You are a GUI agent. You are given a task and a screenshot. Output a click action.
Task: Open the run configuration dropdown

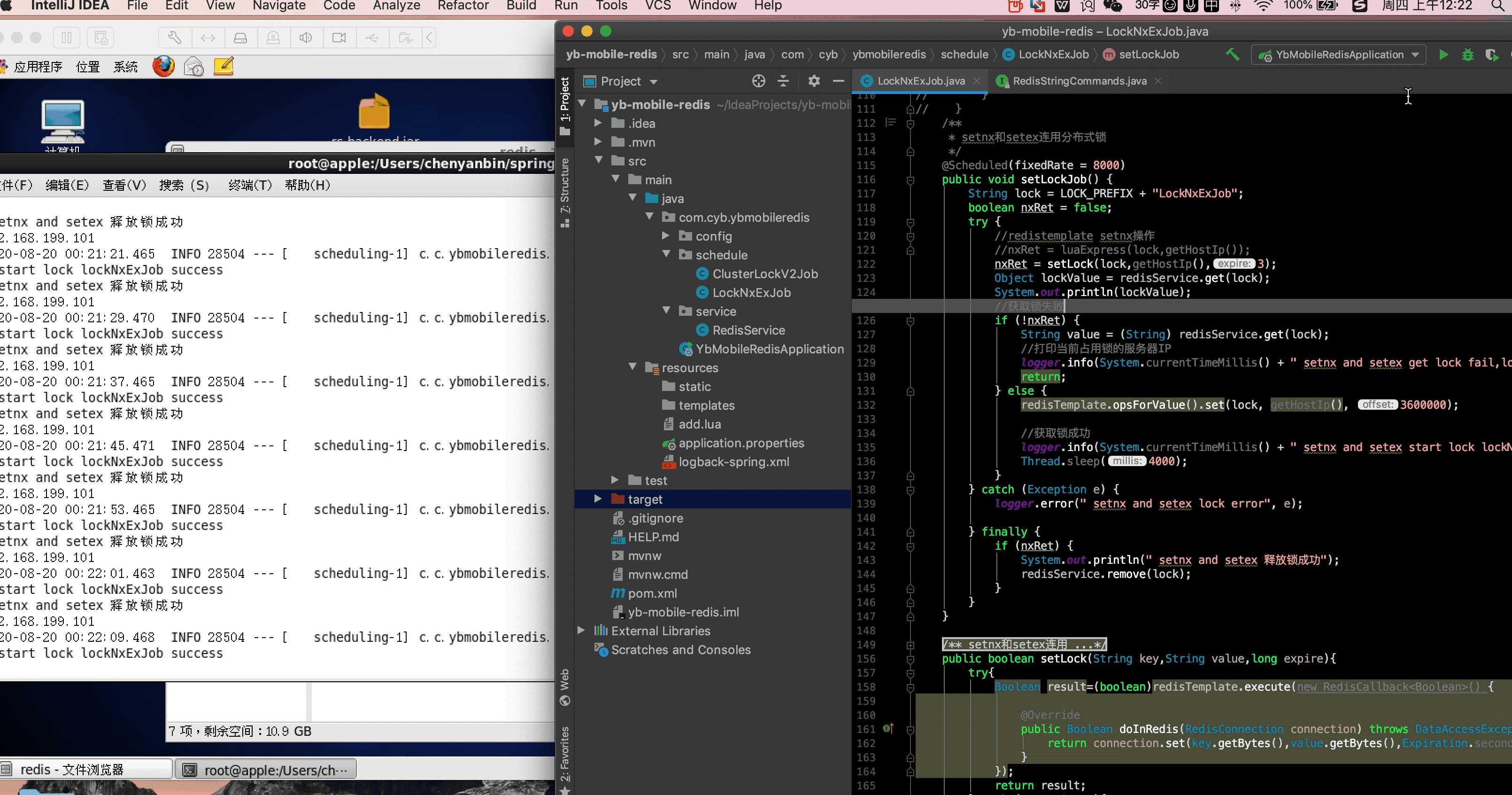pyautogui.click(x=1338, y=55)
